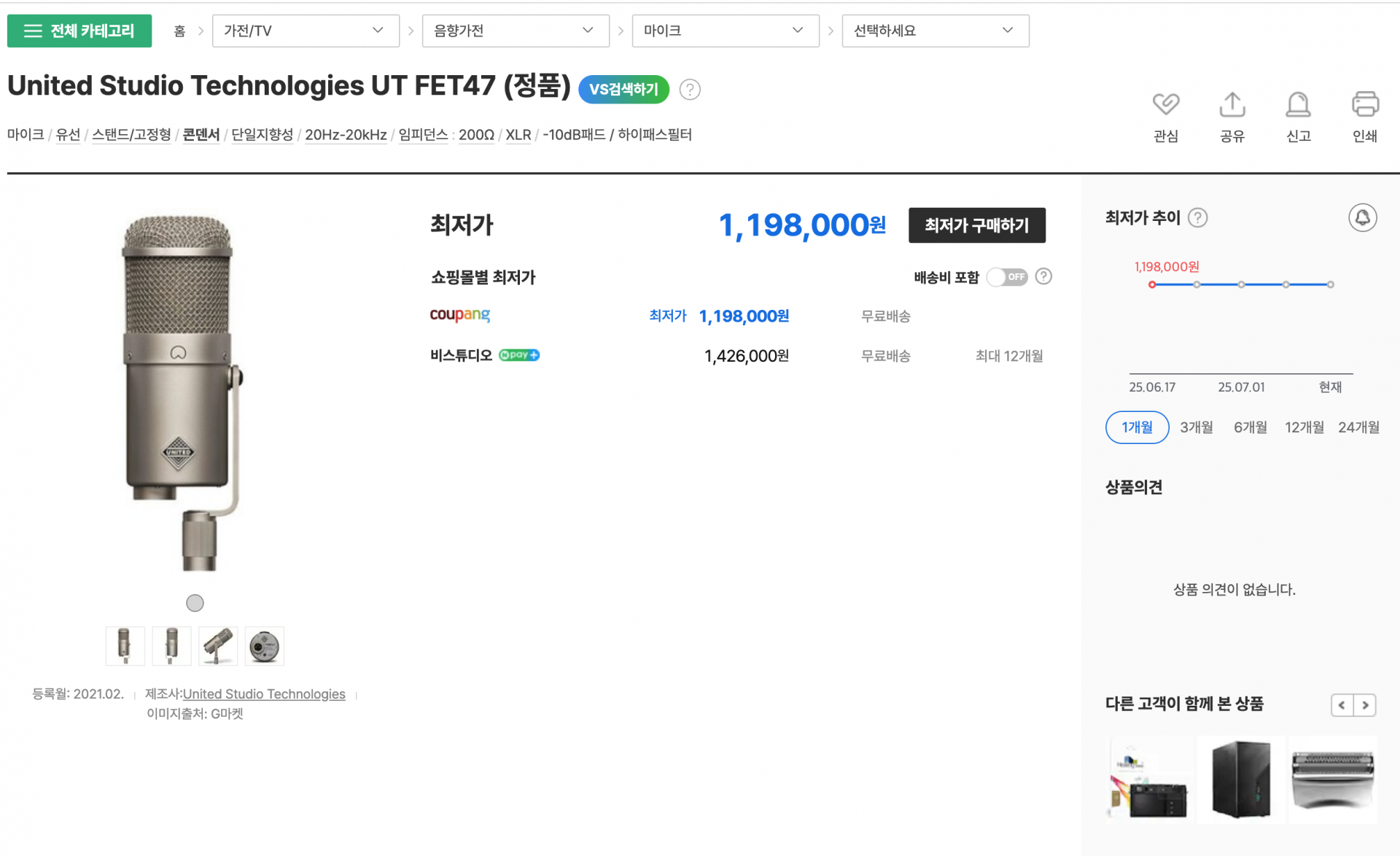Screen dimensions: 1400x856
Task: Select the first microphone thumbnail
Action: 125,646
